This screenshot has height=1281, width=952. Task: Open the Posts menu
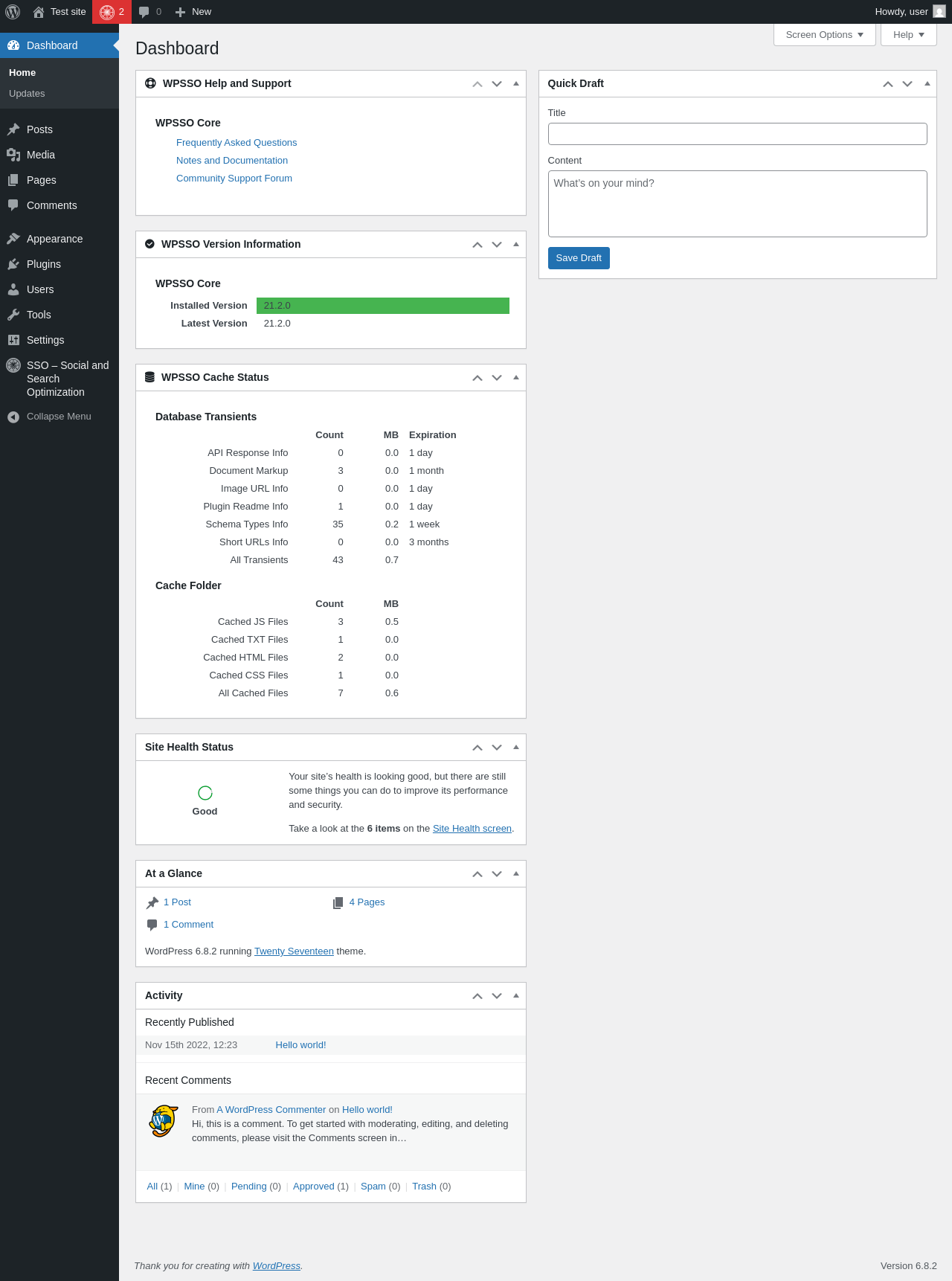click(x=59, y=129)
